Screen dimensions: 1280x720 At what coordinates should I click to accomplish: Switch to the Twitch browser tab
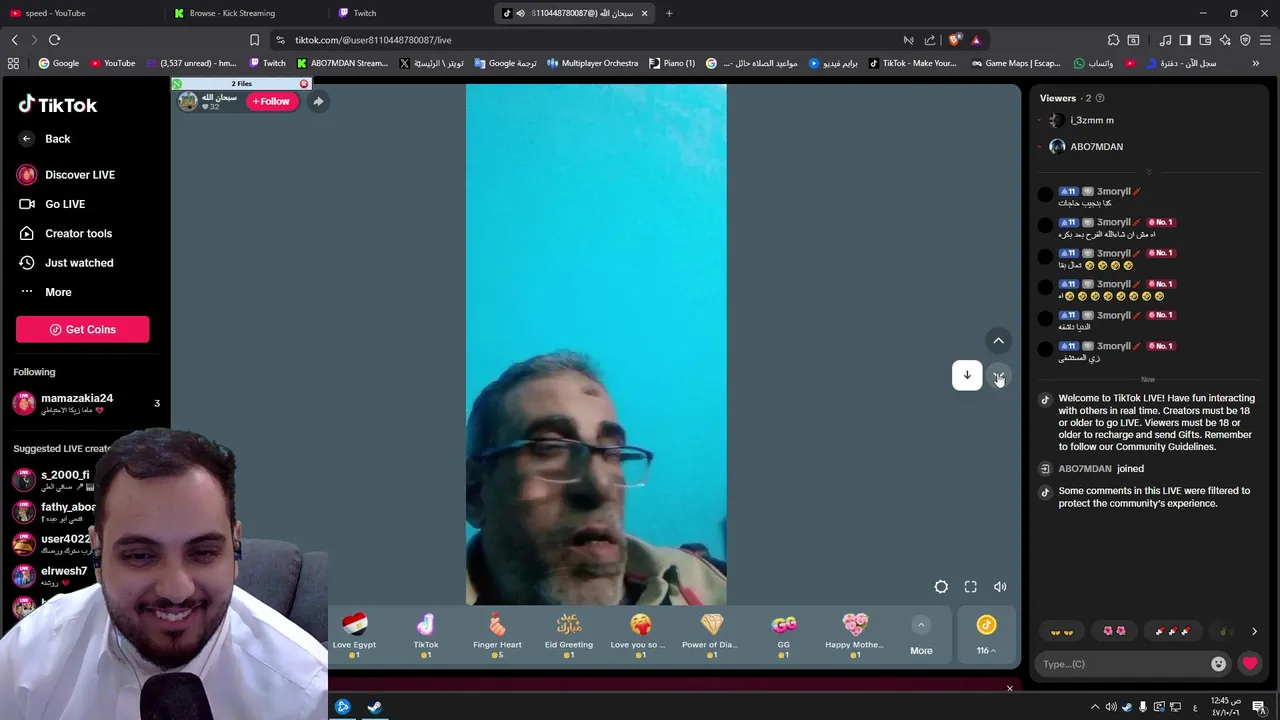coord(411,13)
